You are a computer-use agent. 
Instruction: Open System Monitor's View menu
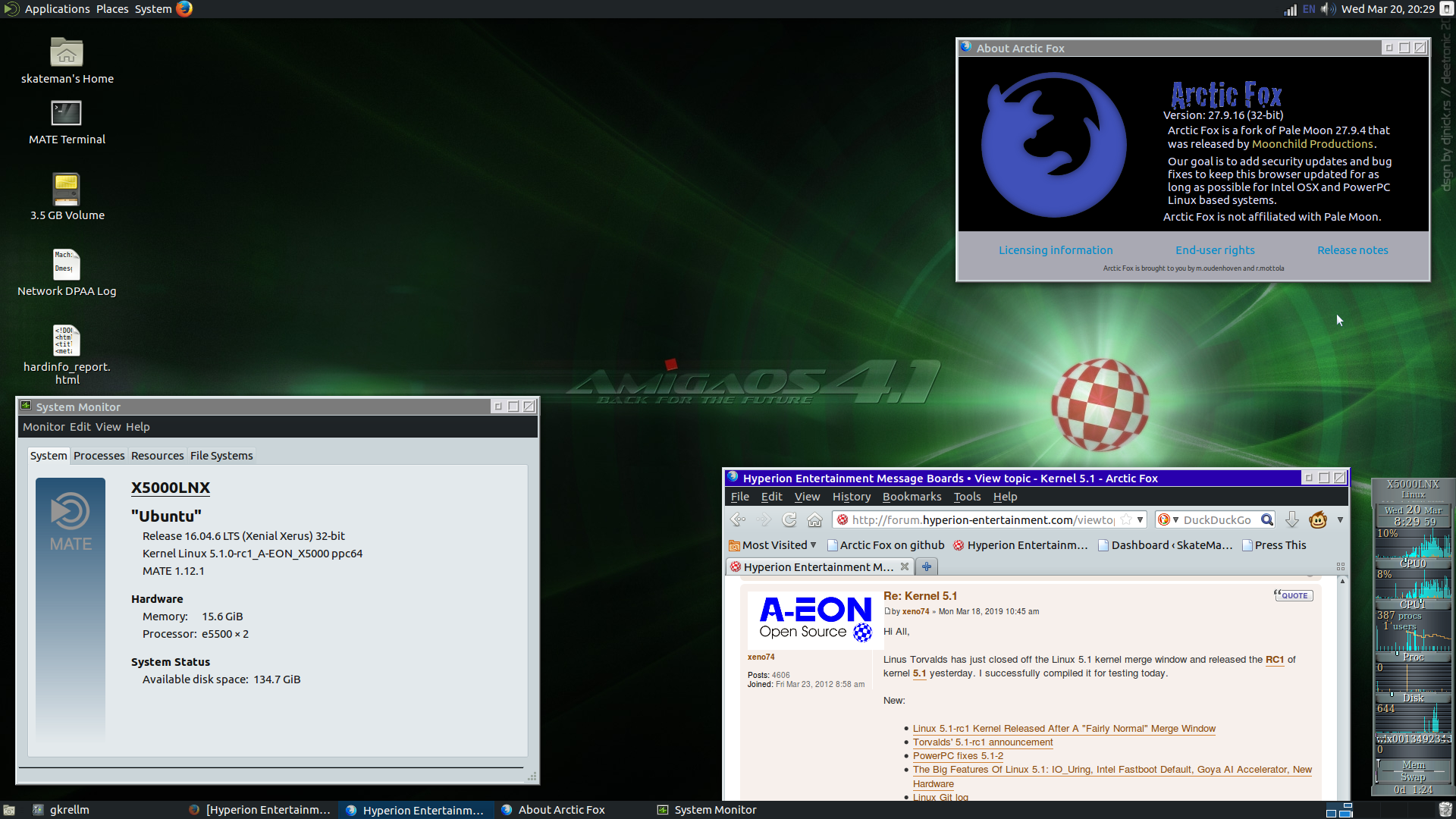pos(108,427)
